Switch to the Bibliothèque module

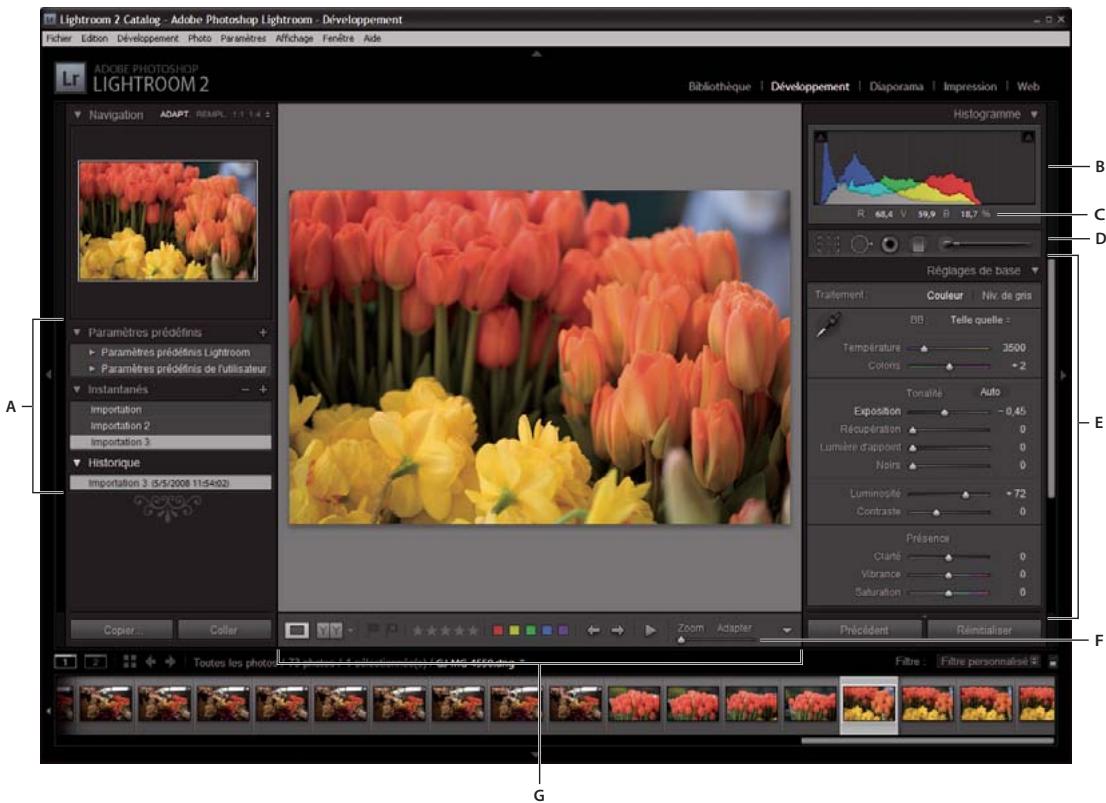[725, 83]
